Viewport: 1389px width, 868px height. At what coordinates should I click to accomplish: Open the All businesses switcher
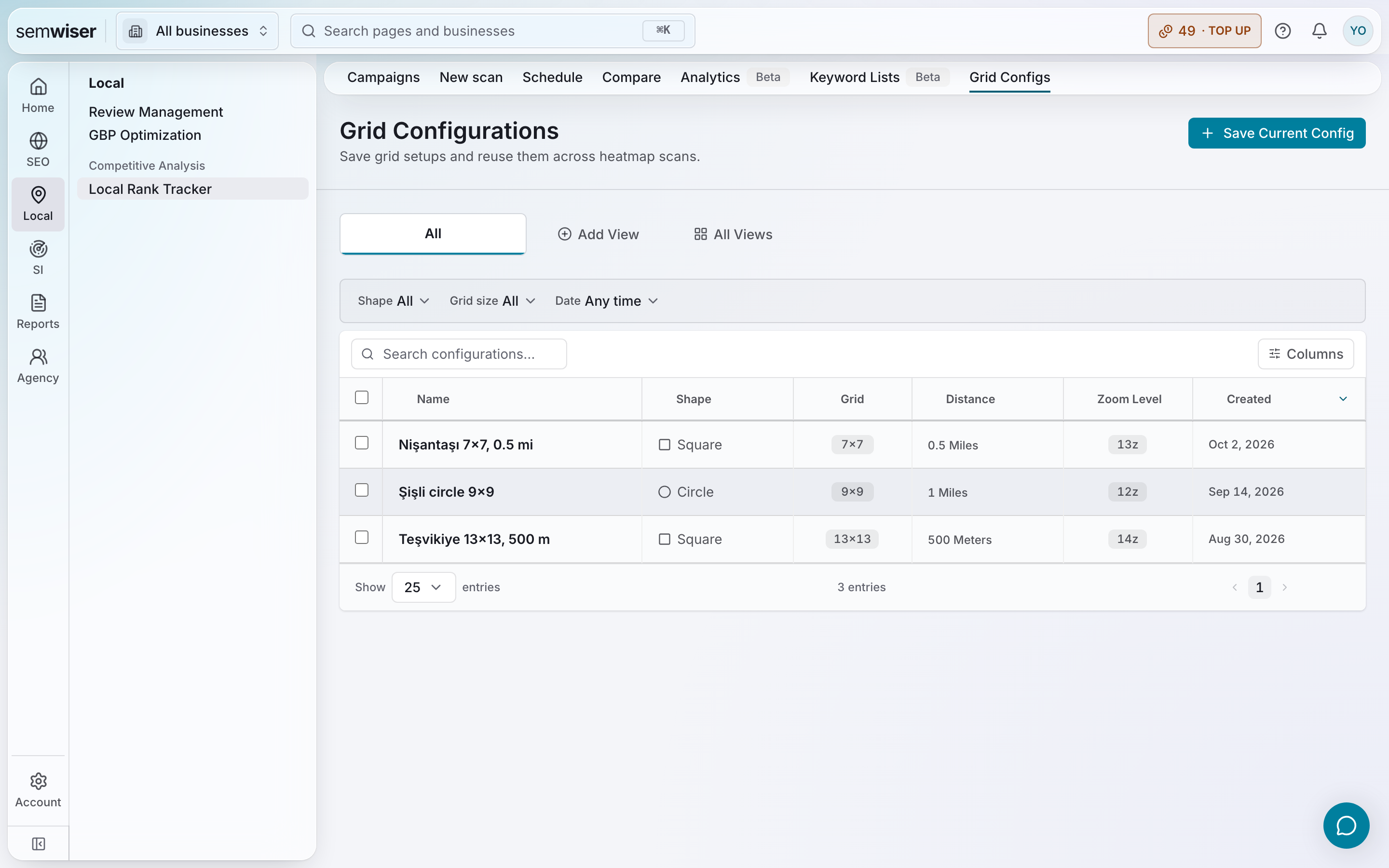pos(197,31)
